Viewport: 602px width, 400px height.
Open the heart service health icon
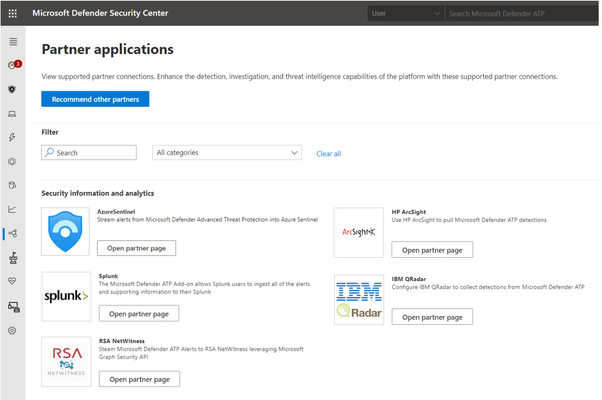tap(12, 281)
